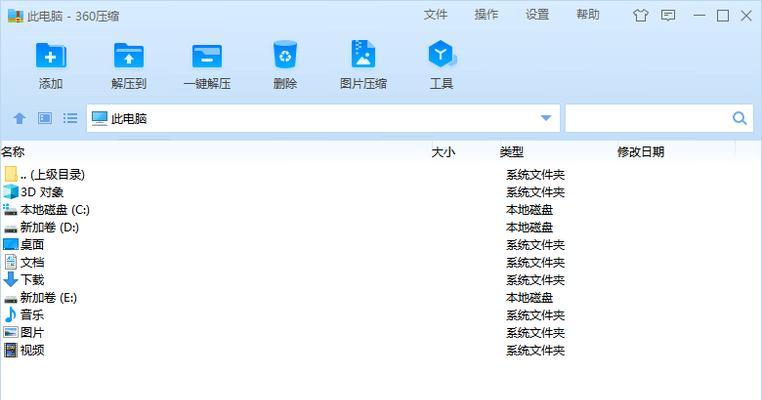Select the 图片 entry name

[x=32, y=332]
